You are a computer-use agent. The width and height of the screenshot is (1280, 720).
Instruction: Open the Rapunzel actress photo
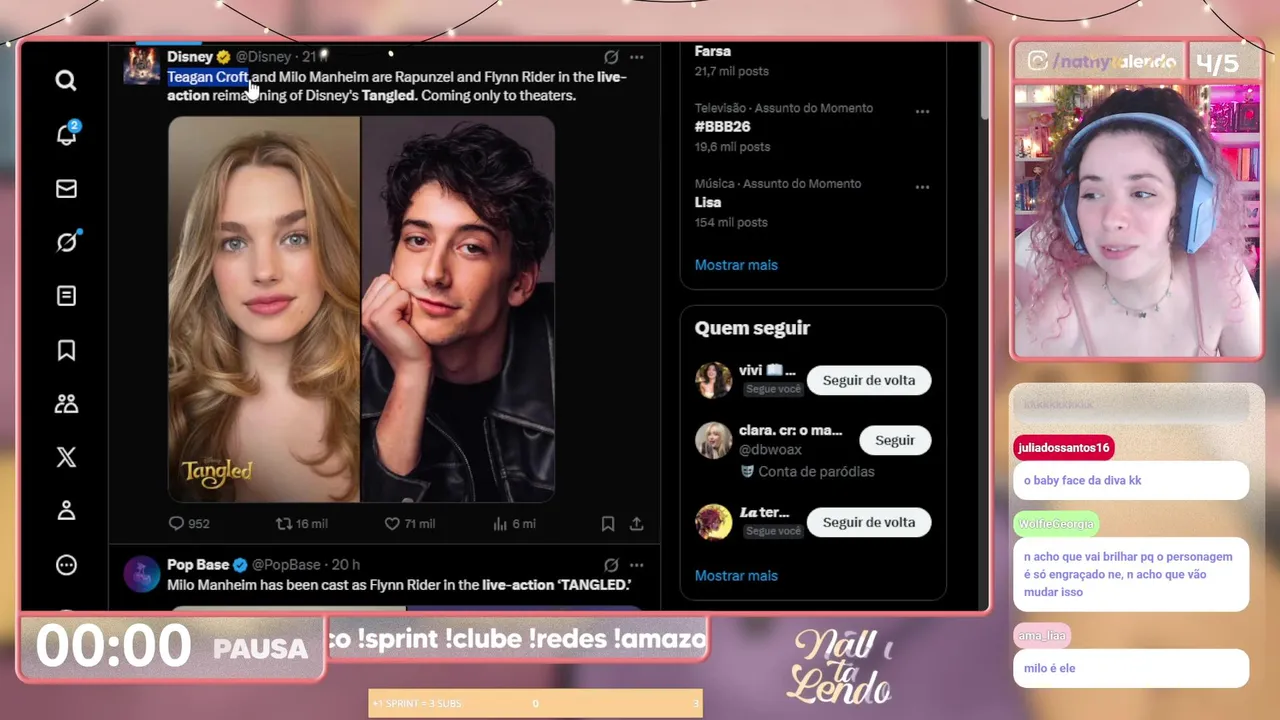pos(264,309)
